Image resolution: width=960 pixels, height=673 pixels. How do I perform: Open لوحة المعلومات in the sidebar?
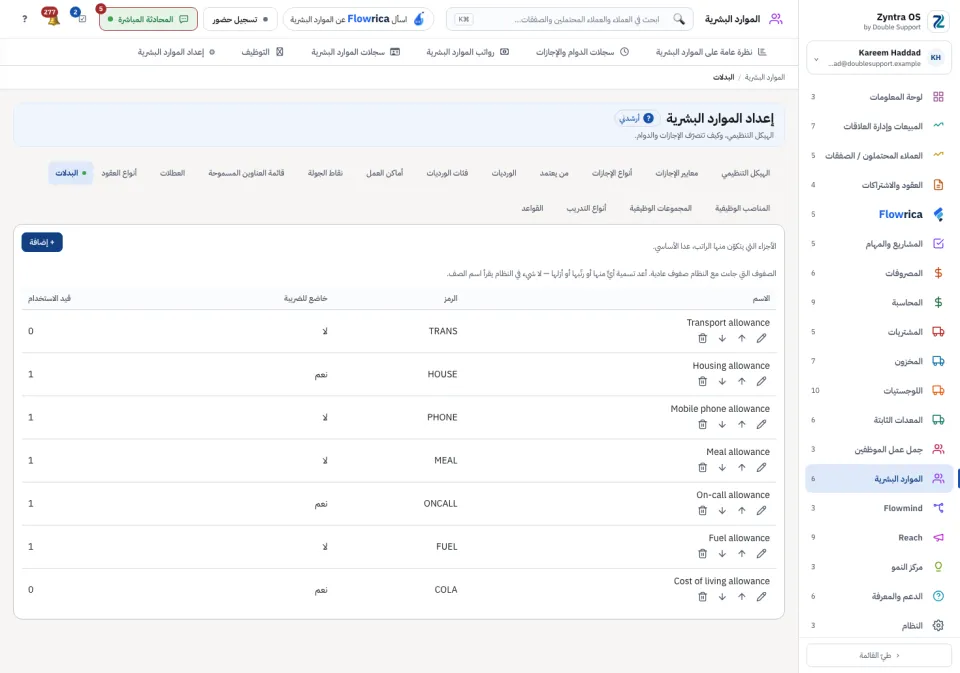[880, 97]
